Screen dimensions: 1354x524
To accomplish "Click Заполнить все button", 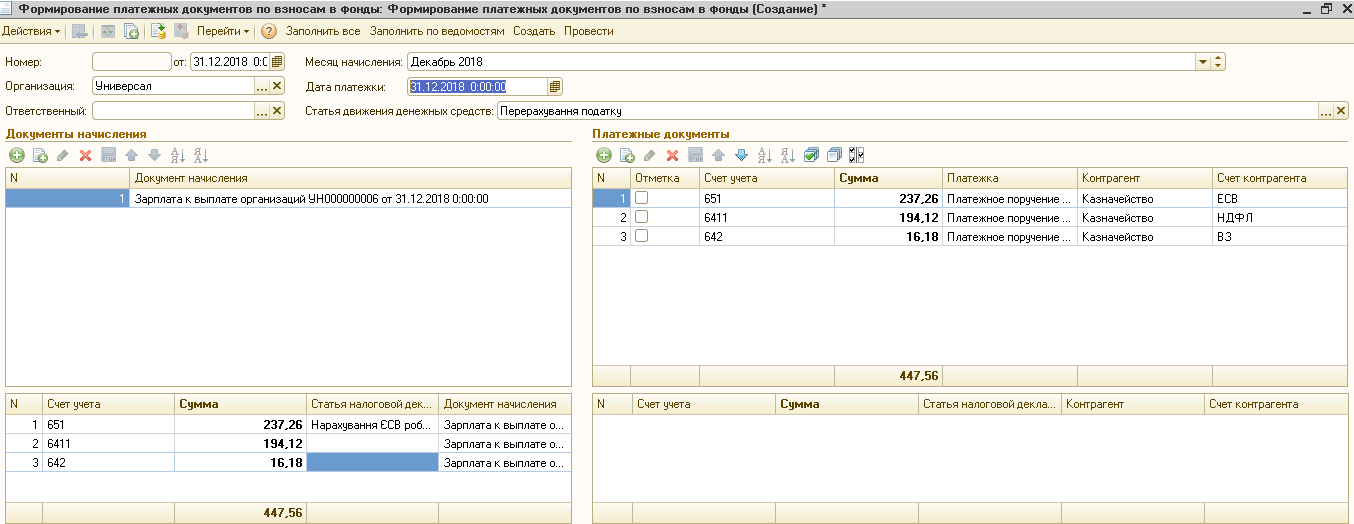I will pyautogui.click(x=323, y=31).
